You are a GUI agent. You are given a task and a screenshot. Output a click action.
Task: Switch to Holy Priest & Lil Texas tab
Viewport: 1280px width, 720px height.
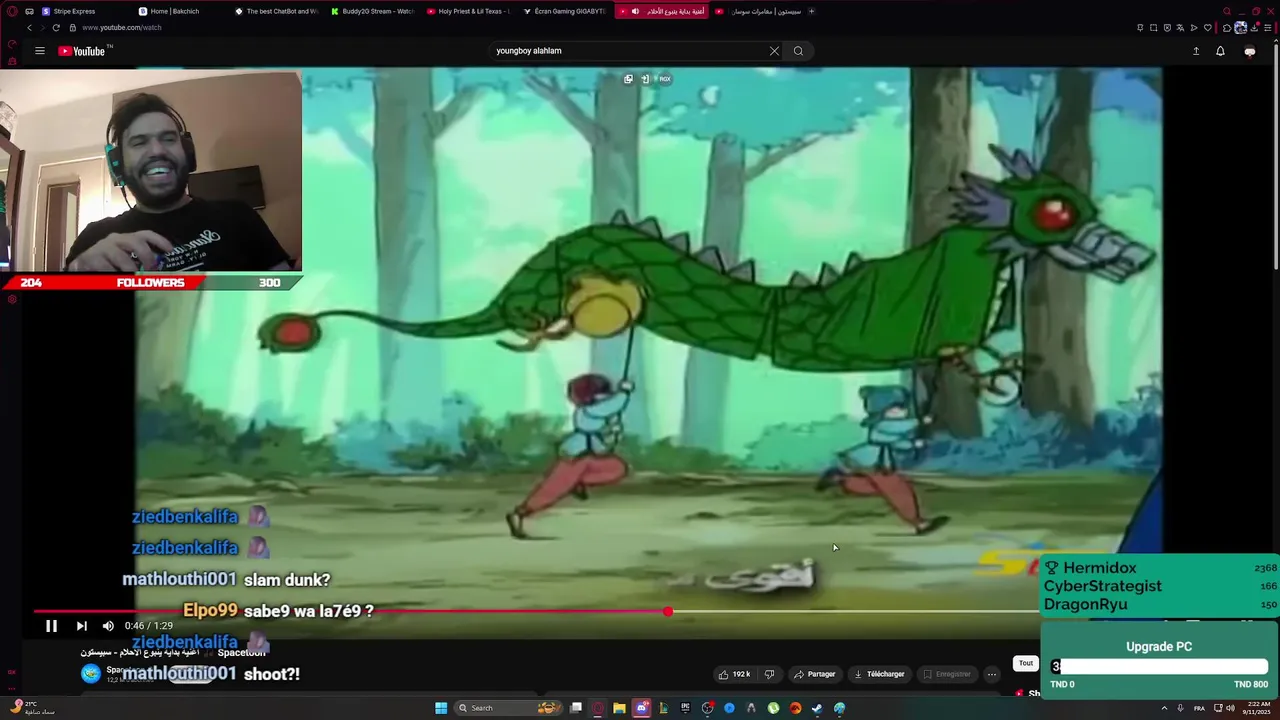(468, 11)
